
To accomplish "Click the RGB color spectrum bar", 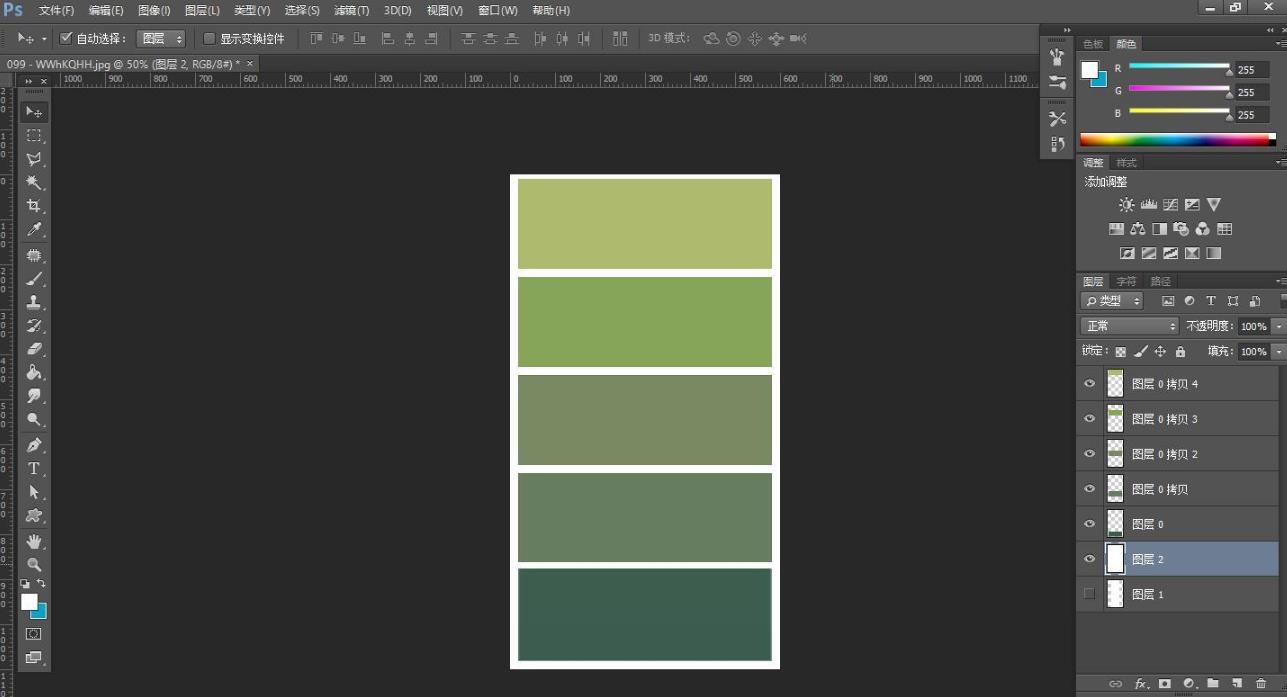I will click(x=1176, y=140).
